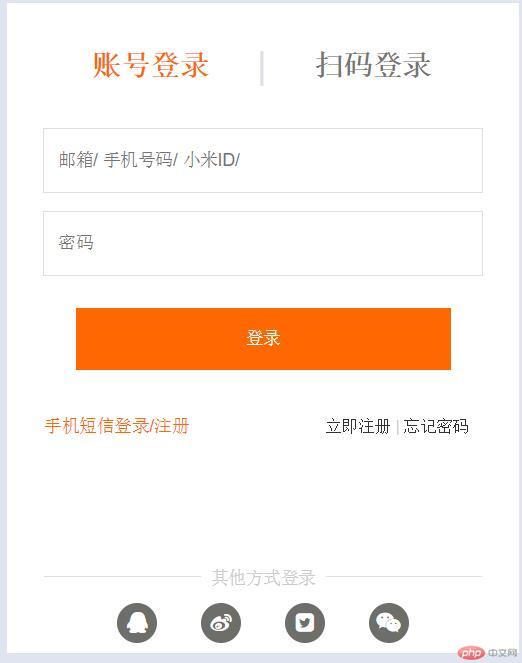Follow the 忘记密码 link
This screenshot has width=522, height=663.
[436, 426]
